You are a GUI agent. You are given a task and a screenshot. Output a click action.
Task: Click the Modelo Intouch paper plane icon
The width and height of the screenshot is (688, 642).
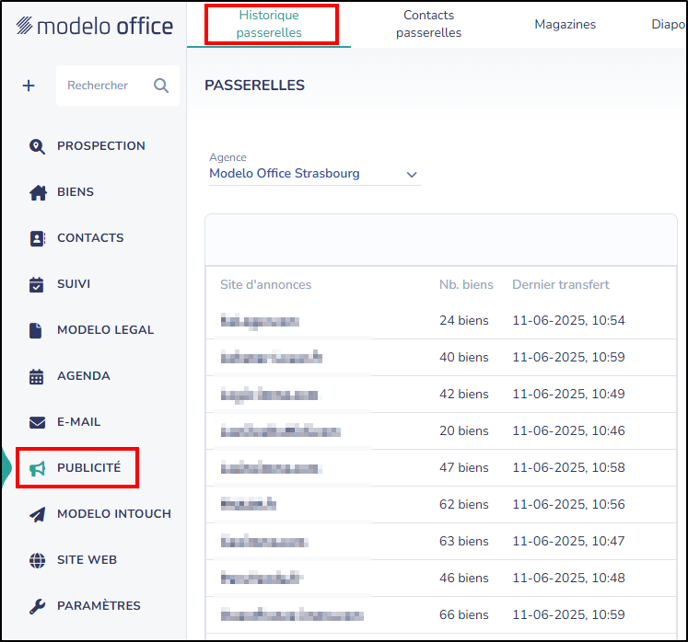coord(37,514)
